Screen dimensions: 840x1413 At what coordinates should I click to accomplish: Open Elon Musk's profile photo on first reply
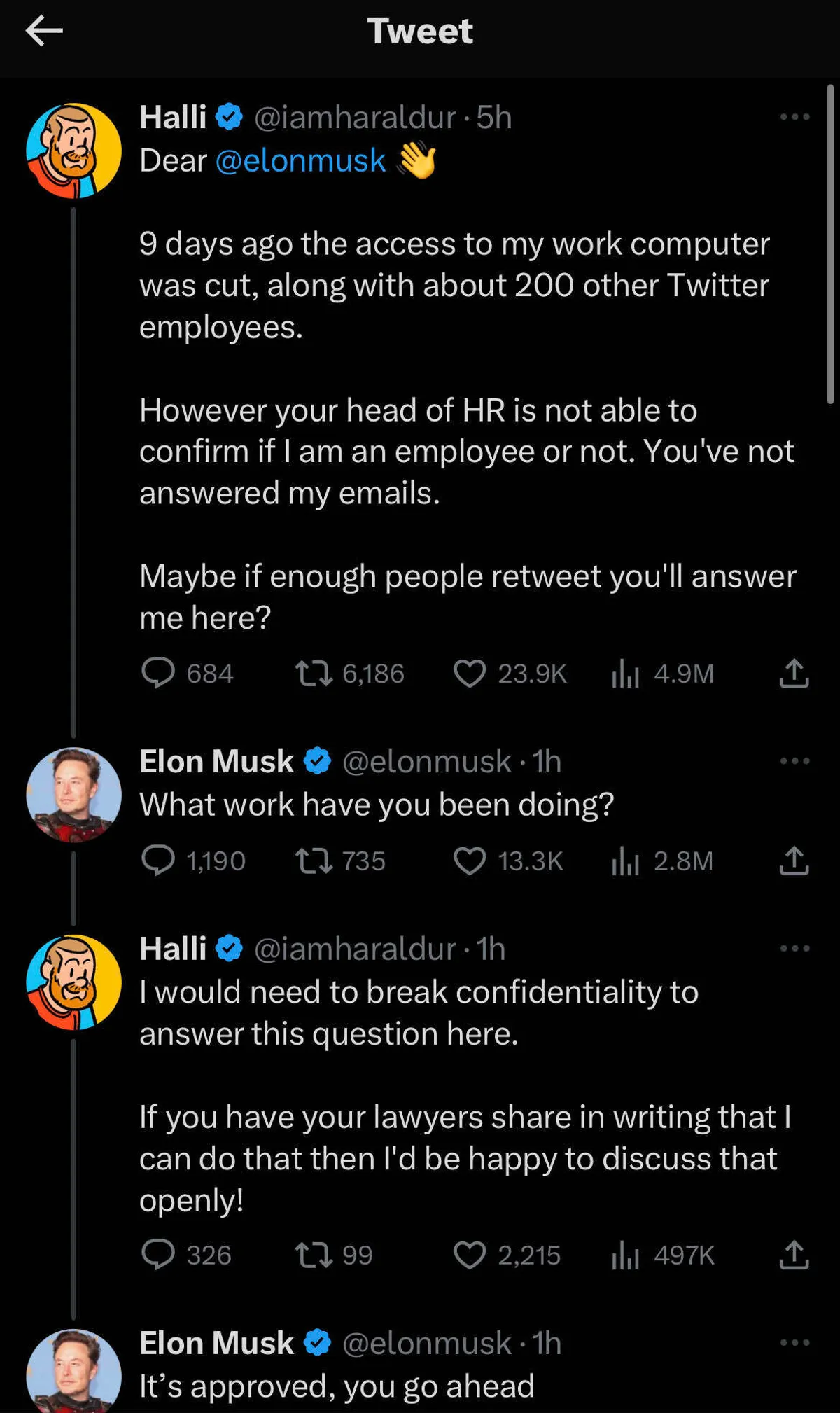click(73, 795)
